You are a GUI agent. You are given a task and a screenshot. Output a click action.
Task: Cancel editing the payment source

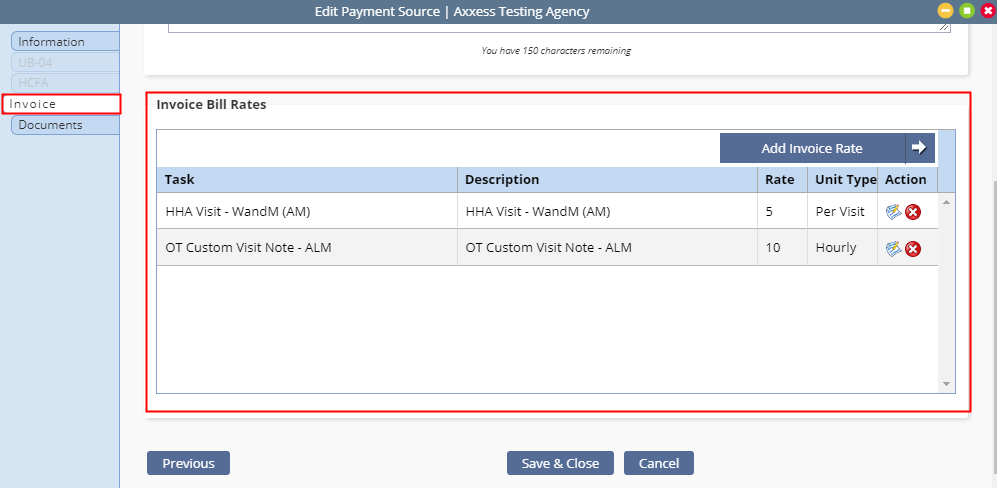pyautogui.click(x=659, y=463)
